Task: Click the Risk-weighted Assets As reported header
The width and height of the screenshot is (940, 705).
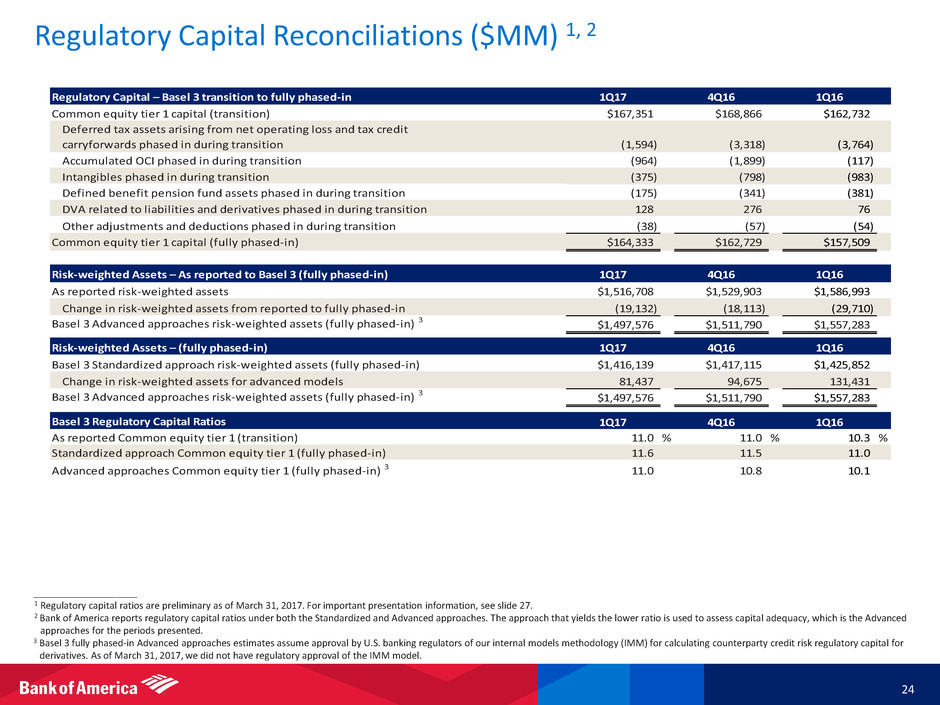Action: [x=219, y=274]
